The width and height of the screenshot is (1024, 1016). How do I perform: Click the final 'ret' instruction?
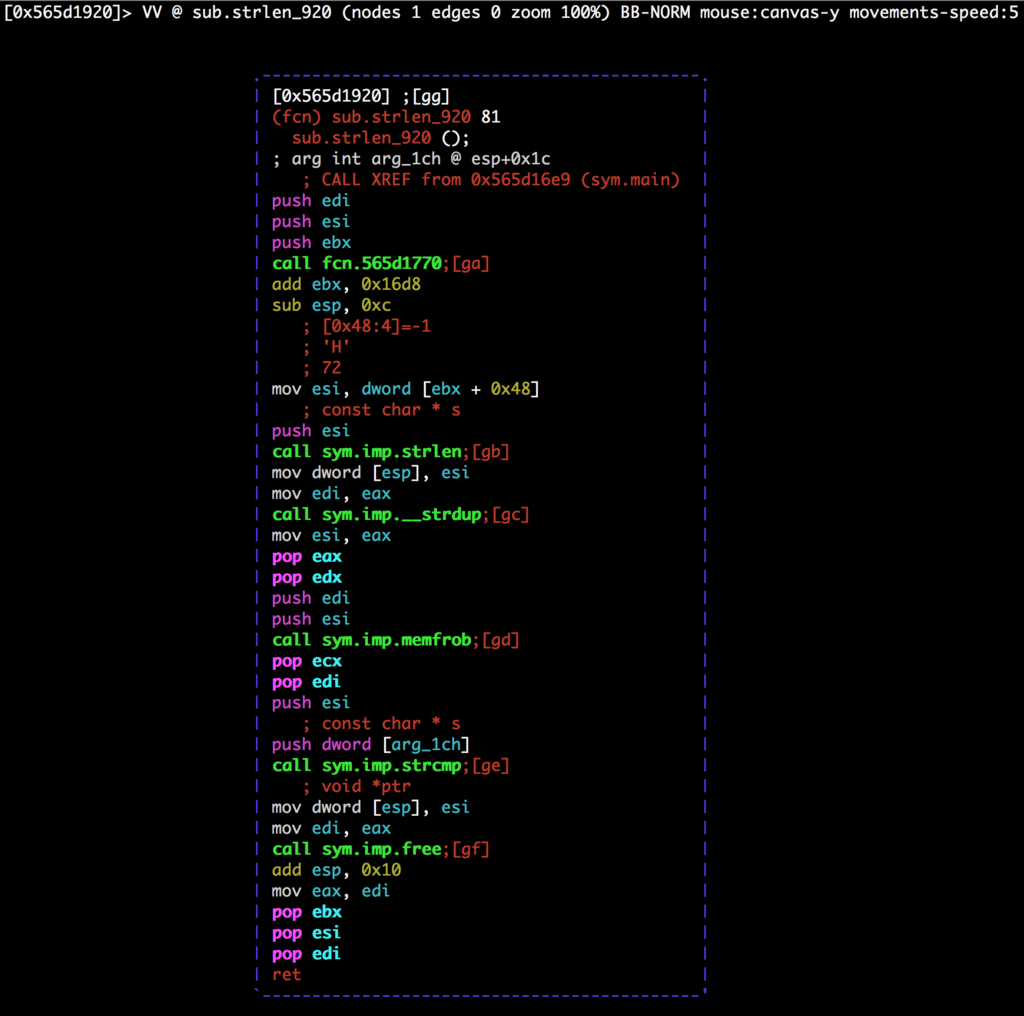pyautogui.click(x=287, y=974)
